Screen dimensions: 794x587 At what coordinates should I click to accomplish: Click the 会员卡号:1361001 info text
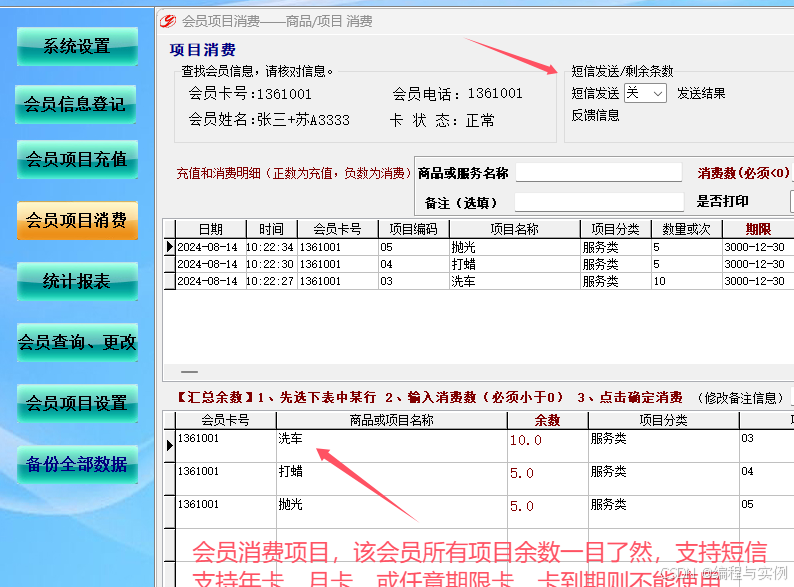250,94
